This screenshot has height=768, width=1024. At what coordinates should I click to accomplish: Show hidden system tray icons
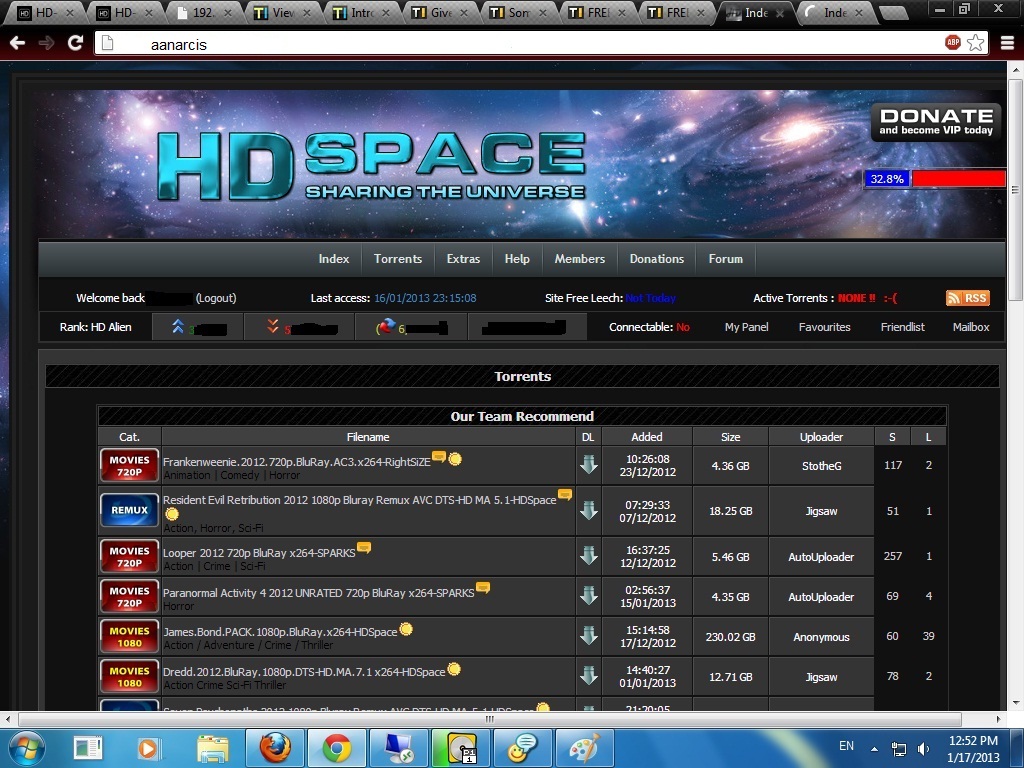pyautogui.click(x=874, y=748)
